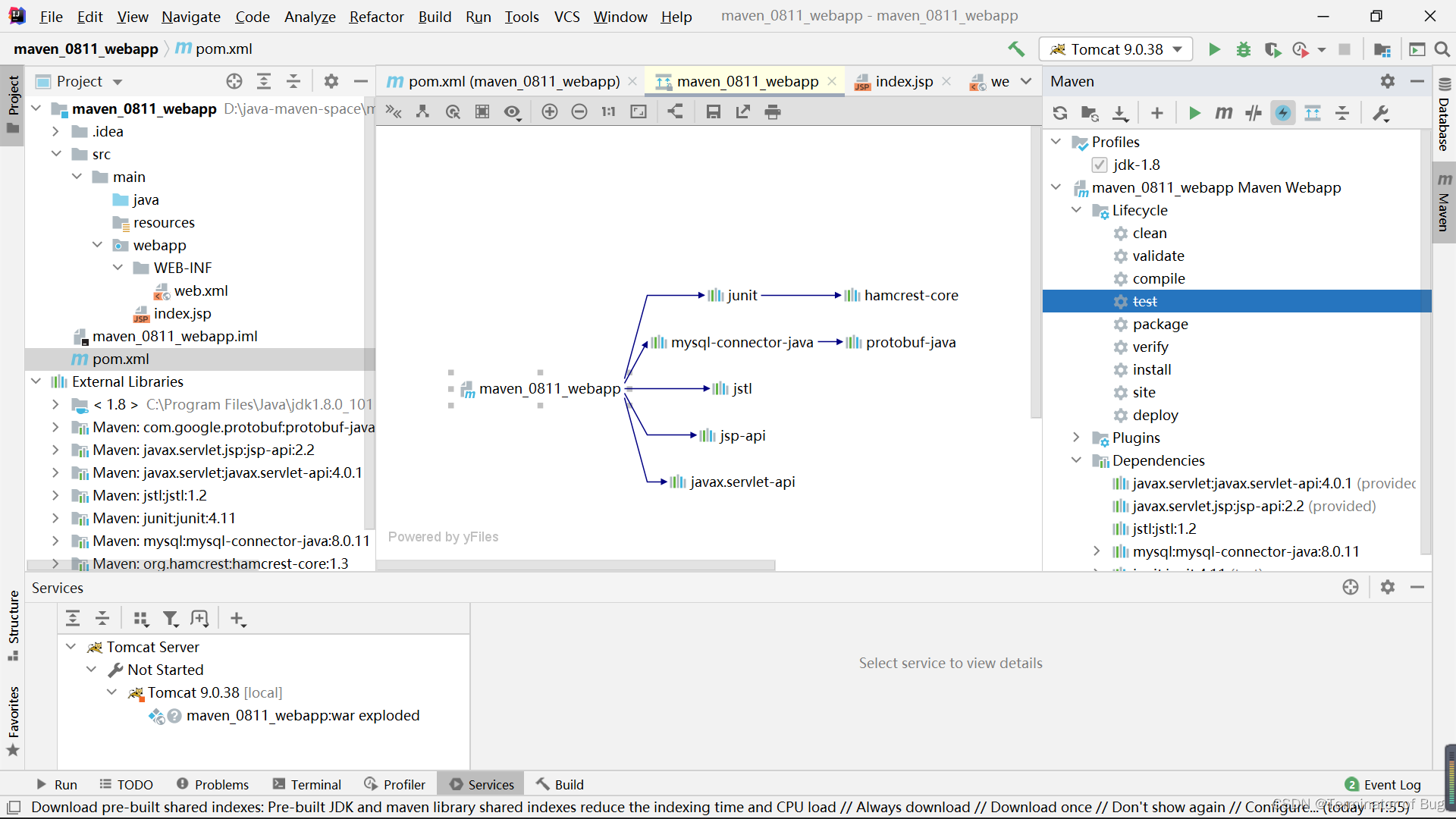Click the Maven execute goal 'm' icon
Image resolution: width=1456 pixels, height=819 pixels.
tap(1223, 113)
